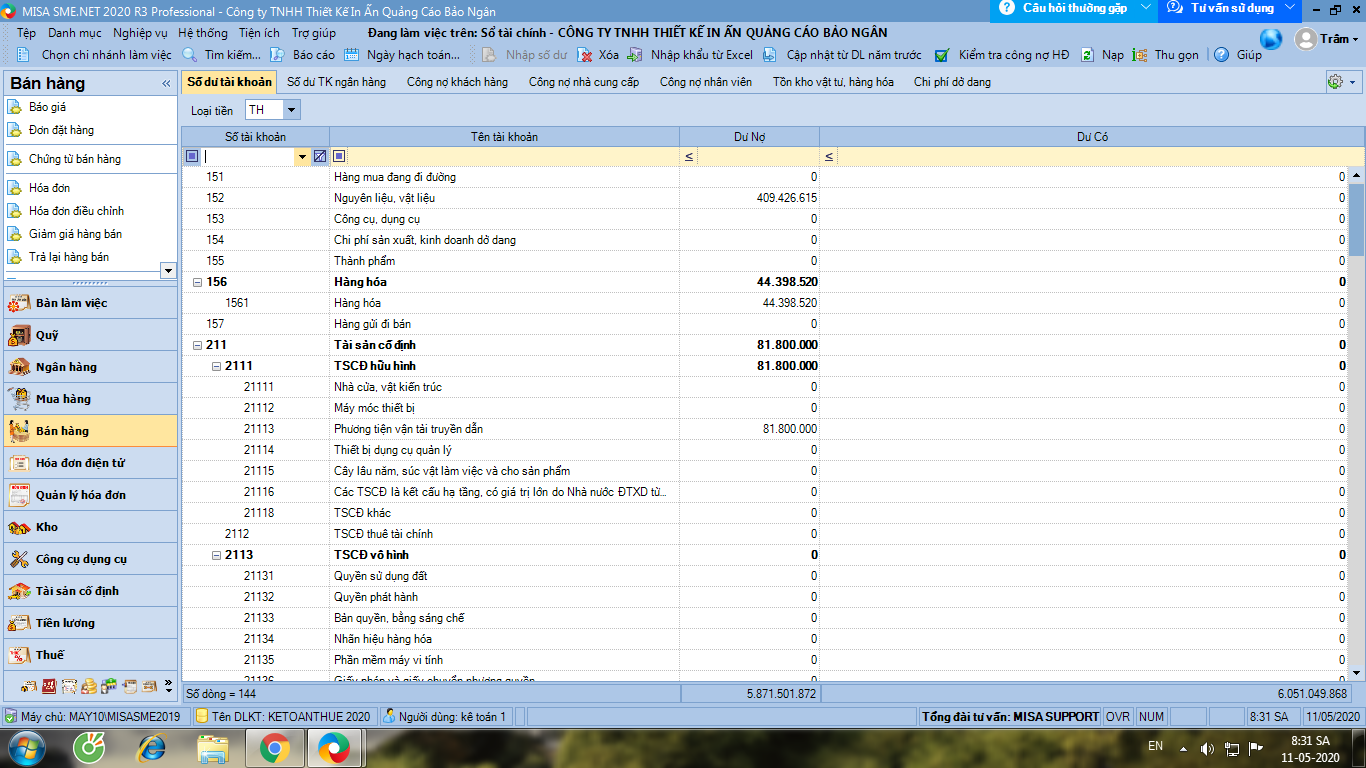Open the Kho warehouse module
The width and height of the screenshot is (1366, 768).
click(47, 527)
